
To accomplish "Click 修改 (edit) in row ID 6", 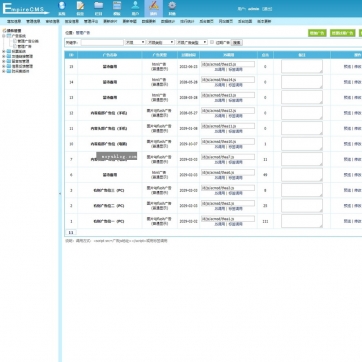I will 357,175.
